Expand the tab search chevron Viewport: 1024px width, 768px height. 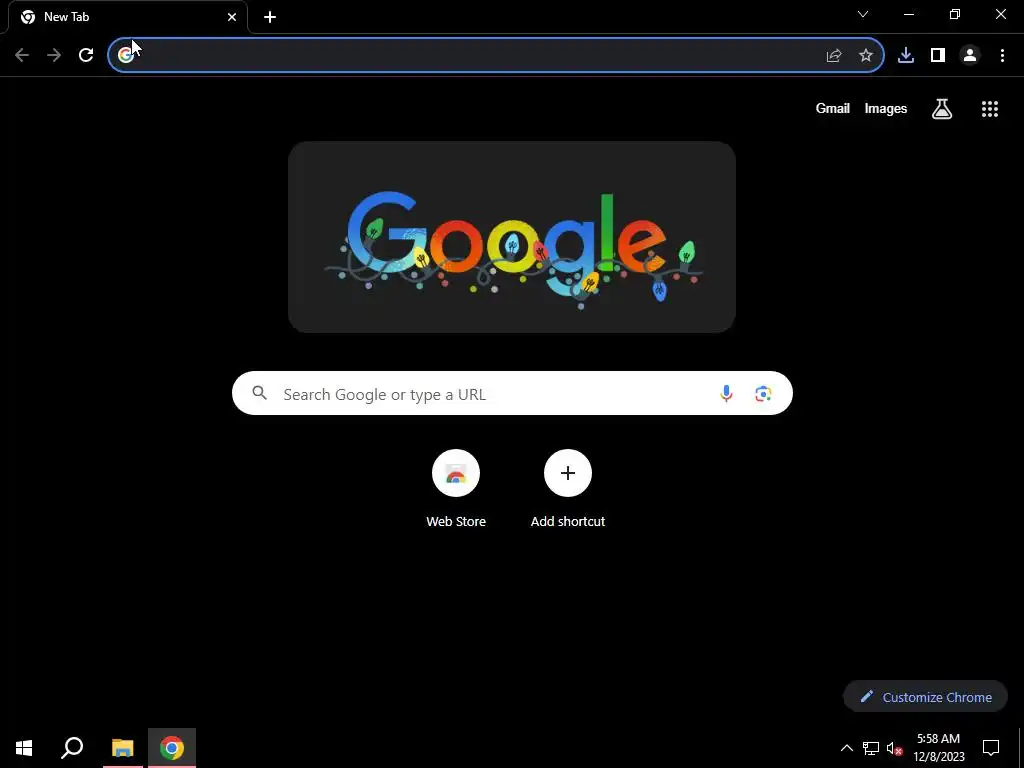[863, 14]
